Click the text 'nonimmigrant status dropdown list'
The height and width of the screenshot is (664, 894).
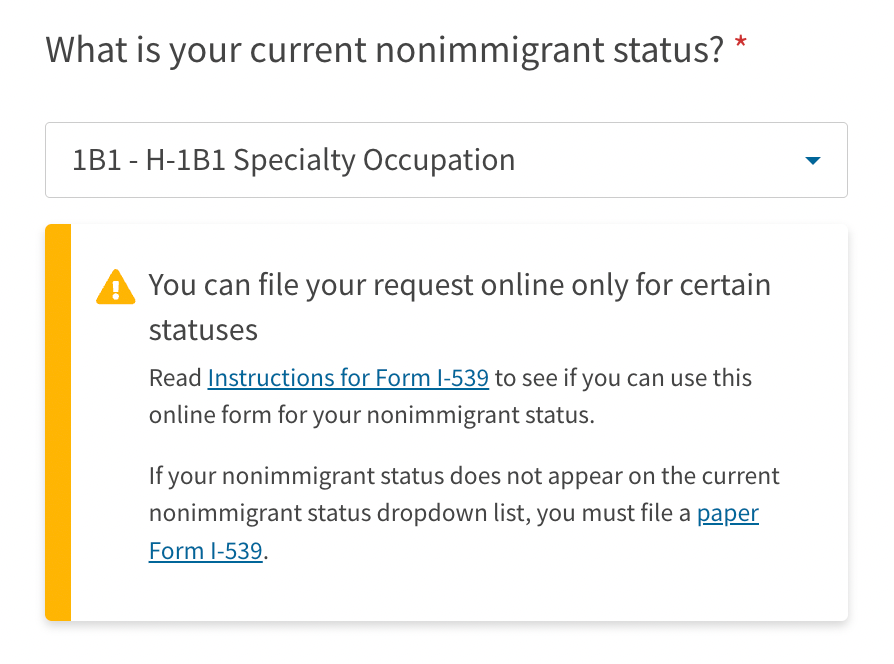click(x=340, y=514)
